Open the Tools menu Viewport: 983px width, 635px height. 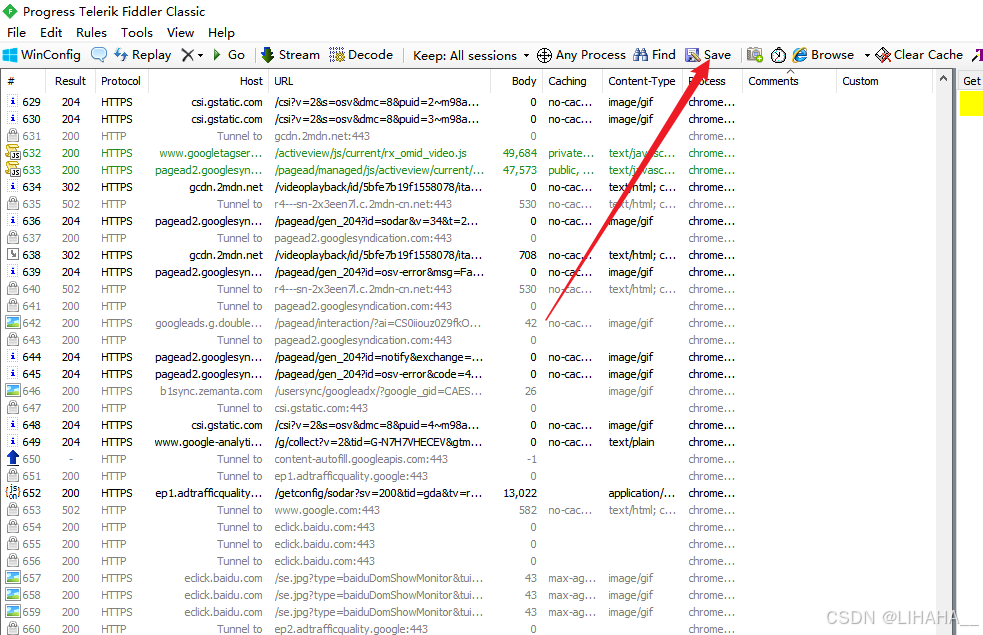click(x=137, y=33)
